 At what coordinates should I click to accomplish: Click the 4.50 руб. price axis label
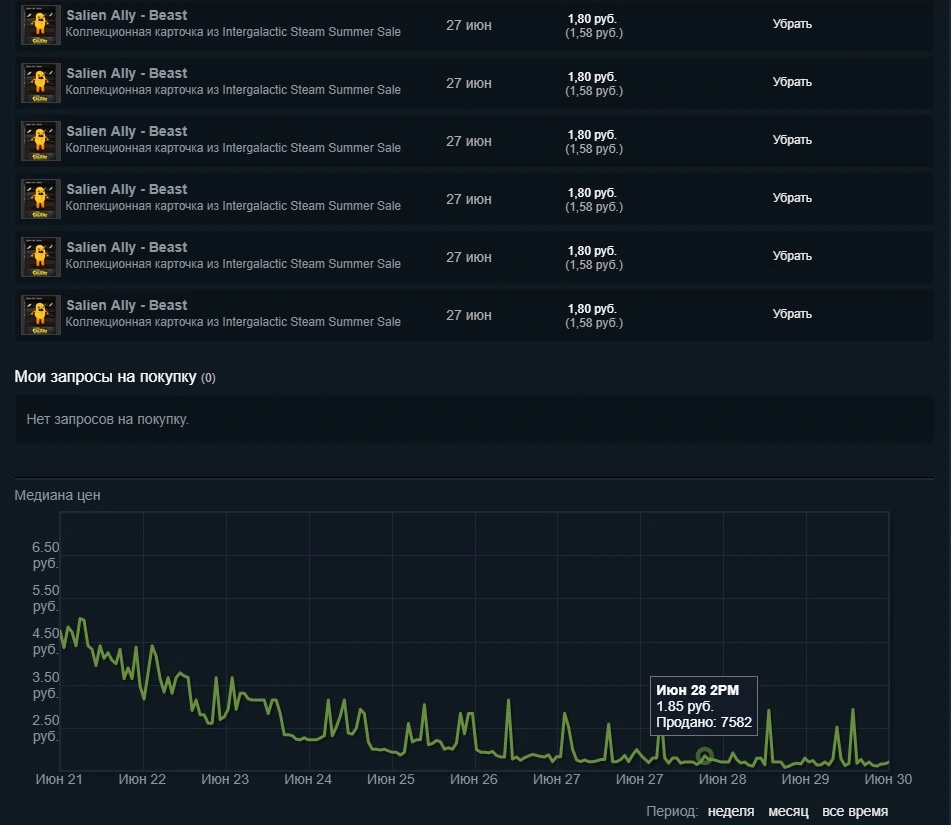coord(45,641)
